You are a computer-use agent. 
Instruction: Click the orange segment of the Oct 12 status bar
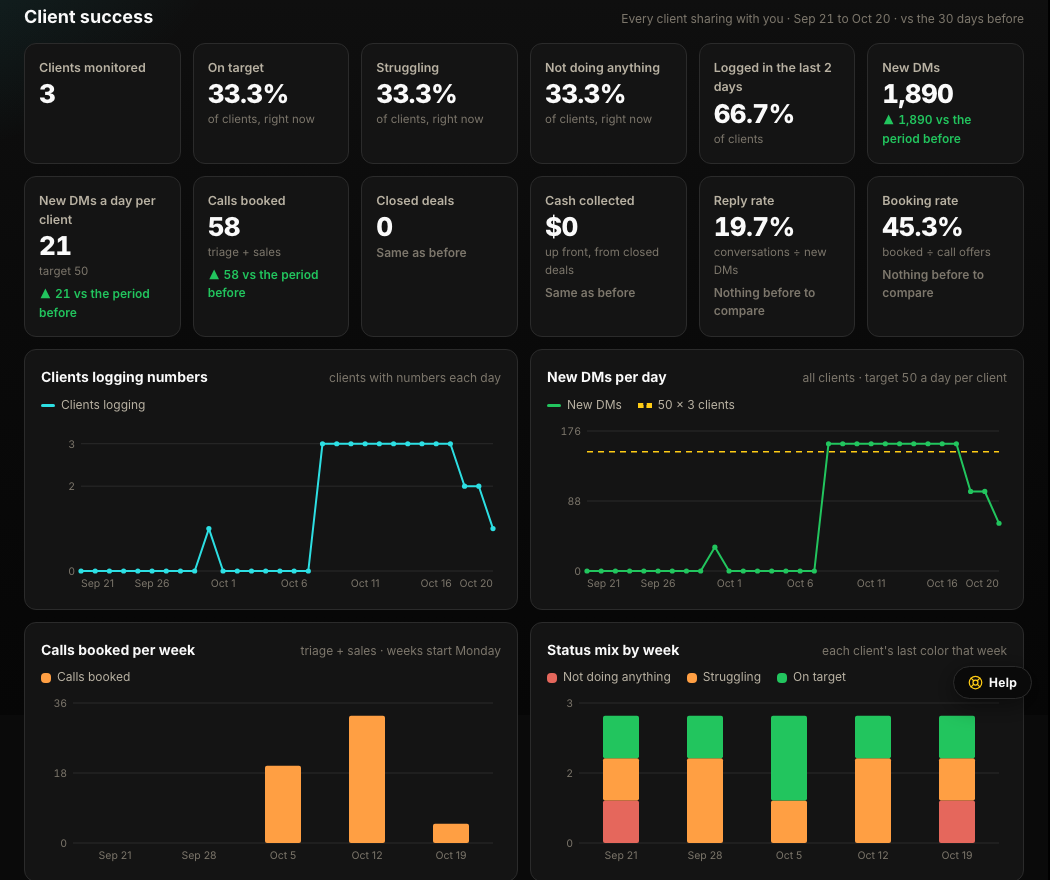pos(873,800)
